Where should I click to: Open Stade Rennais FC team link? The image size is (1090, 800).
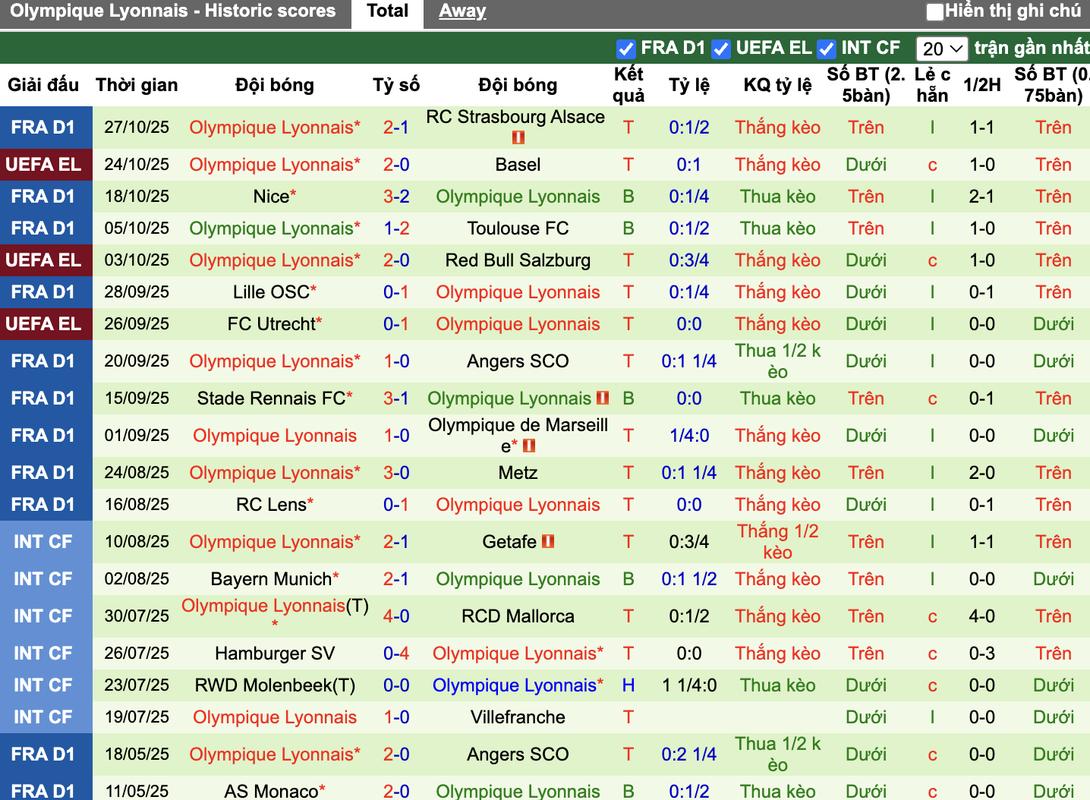(x=271, y=399)
